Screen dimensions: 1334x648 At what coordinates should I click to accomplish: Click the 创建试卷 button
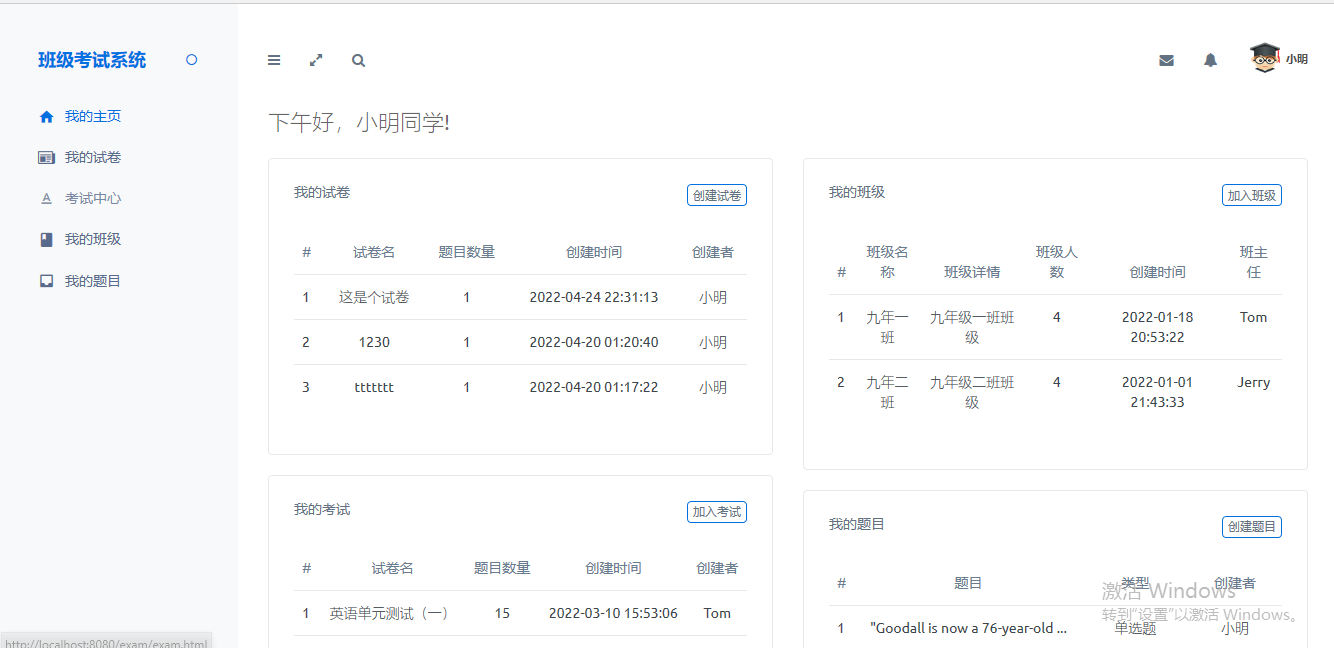717,195
